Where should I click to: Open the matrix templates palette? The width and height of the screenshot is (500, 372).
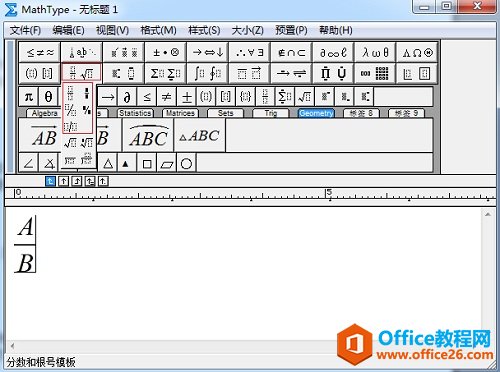click(375, 73)
